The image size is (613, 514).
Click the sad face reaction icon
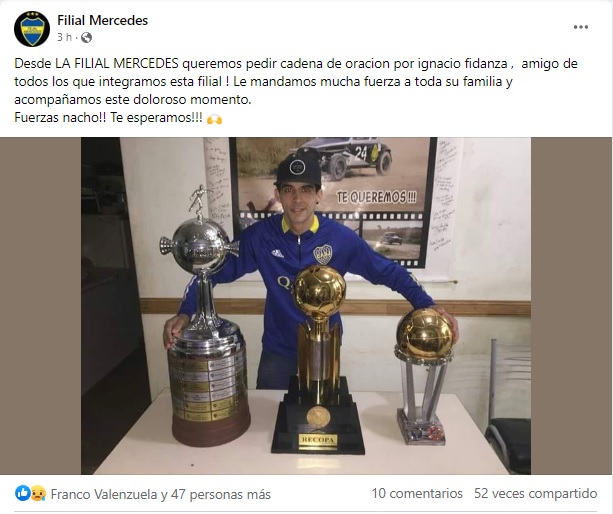38,493
